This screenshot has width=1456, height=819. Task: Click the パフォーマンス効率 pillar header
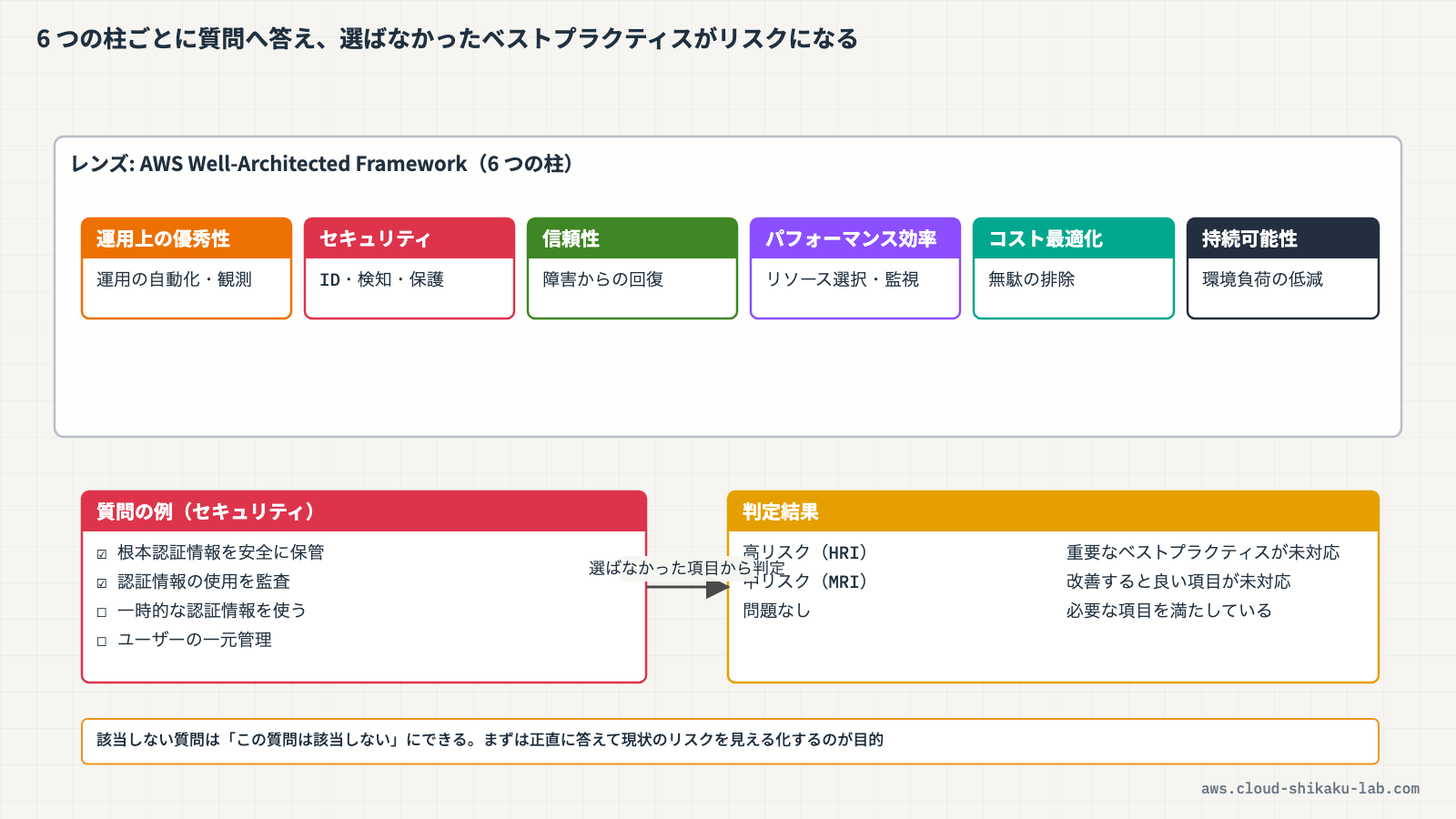point(855,238)
